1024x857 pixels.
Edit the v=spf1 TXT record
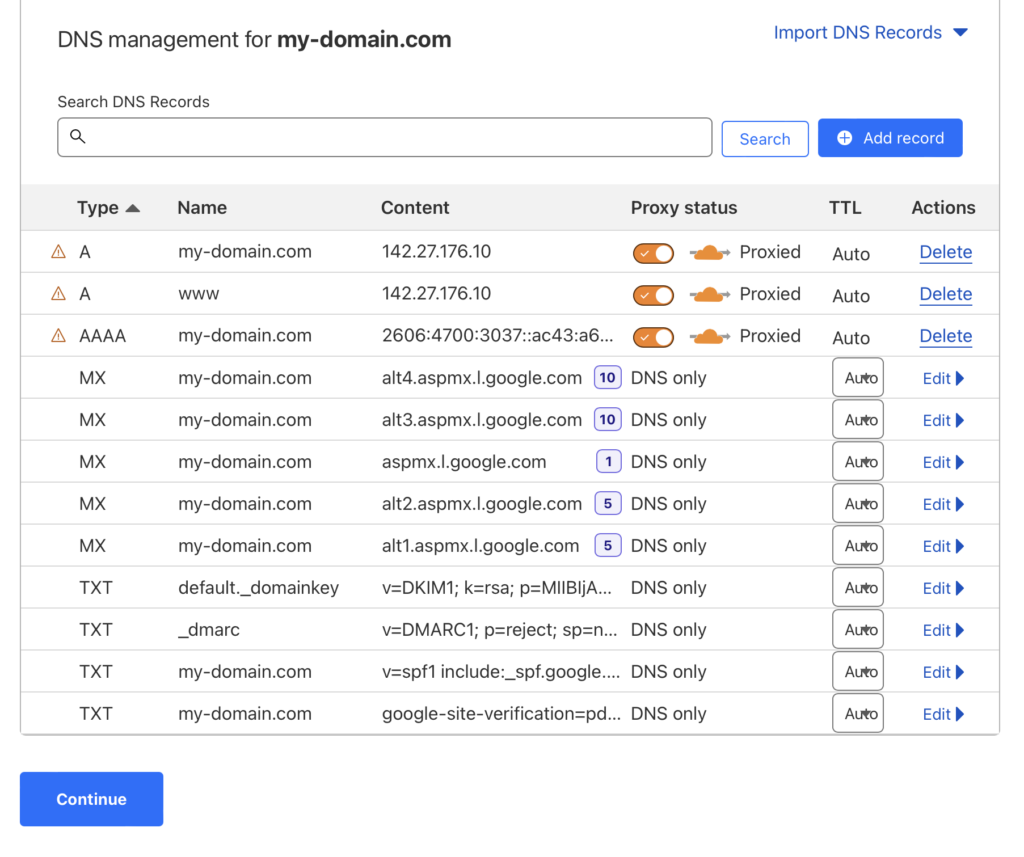943,672
